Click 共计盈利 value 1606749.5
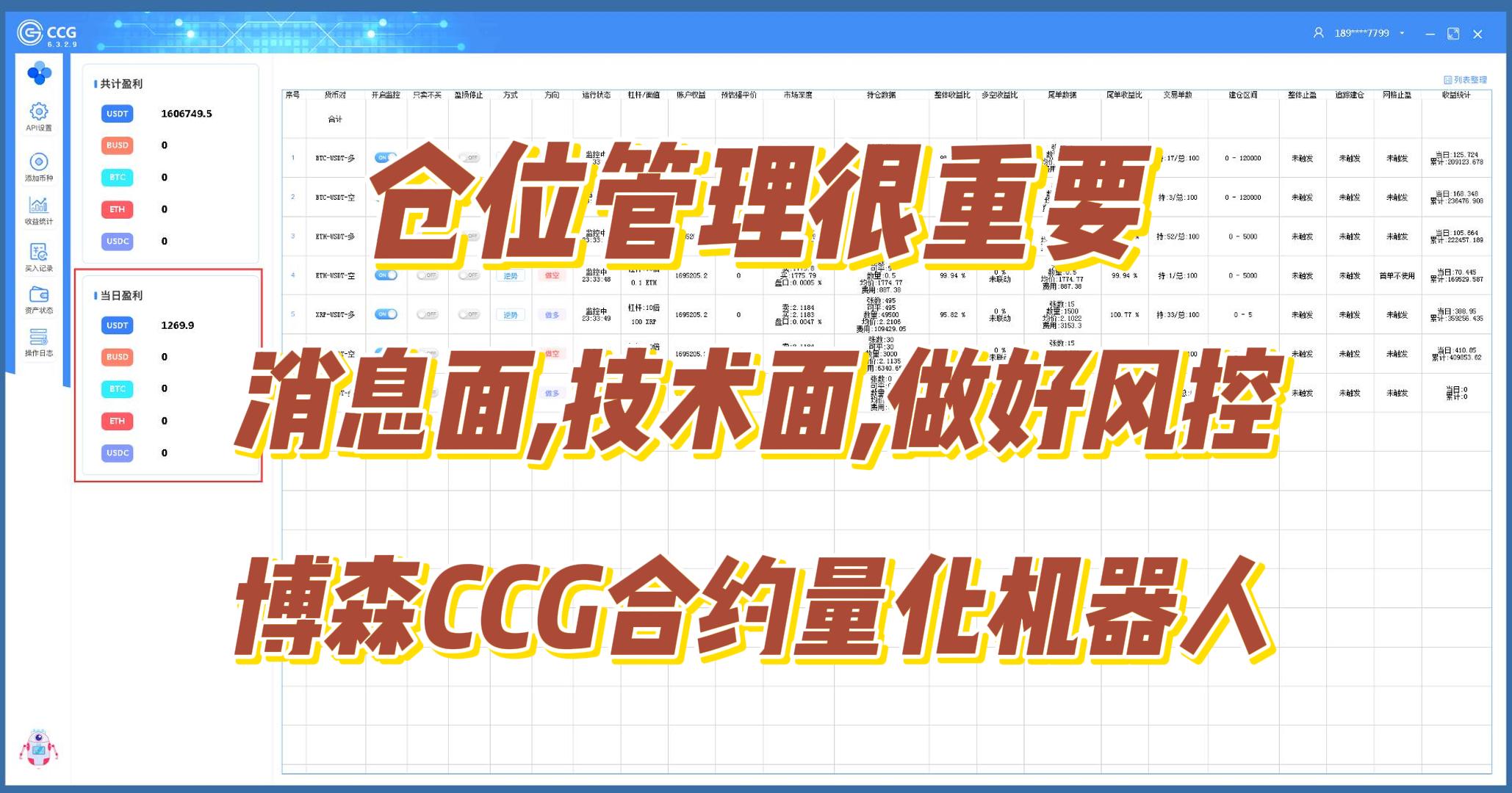 (x=187, y=113)
